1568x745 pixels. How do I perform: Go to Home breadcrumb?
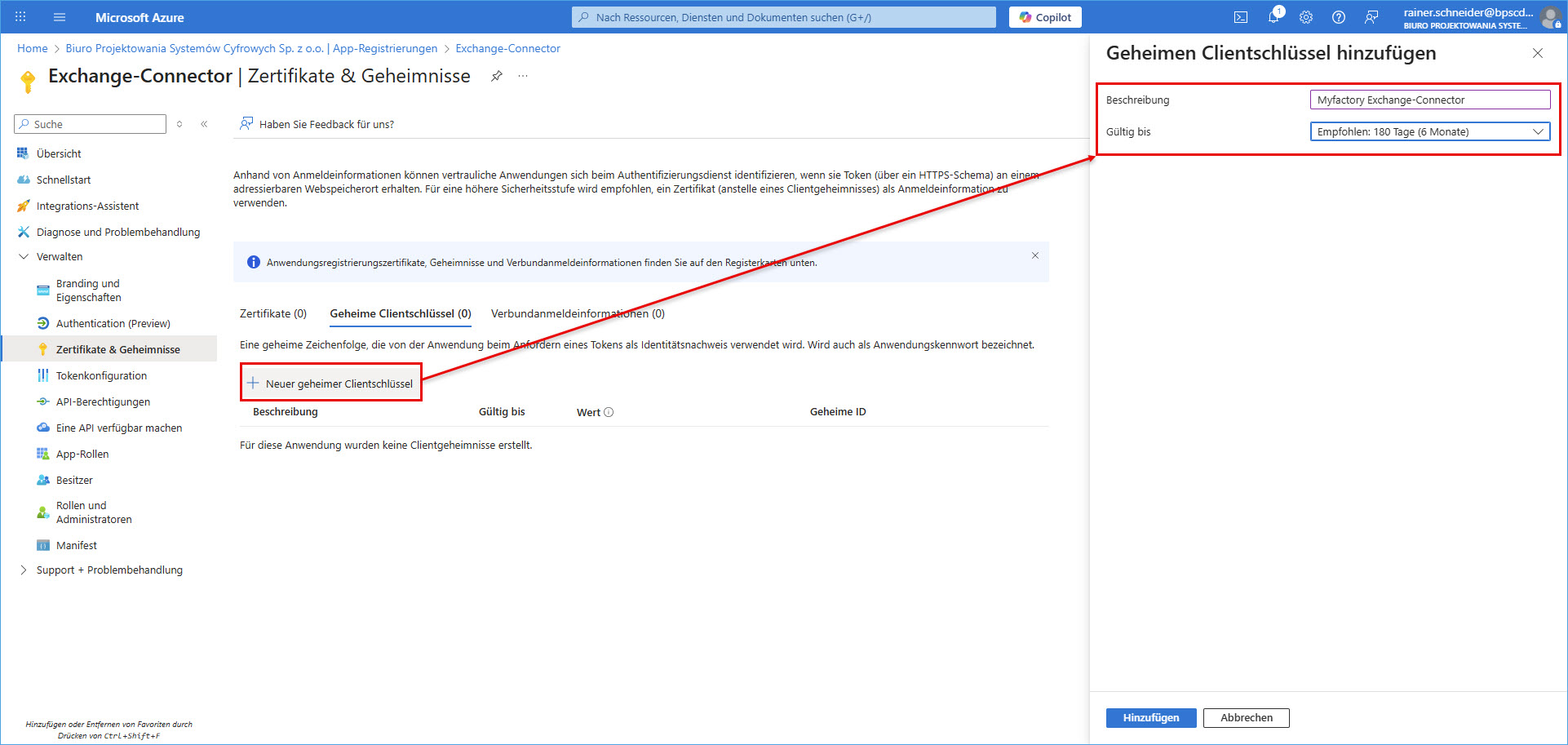coord(33,48)
